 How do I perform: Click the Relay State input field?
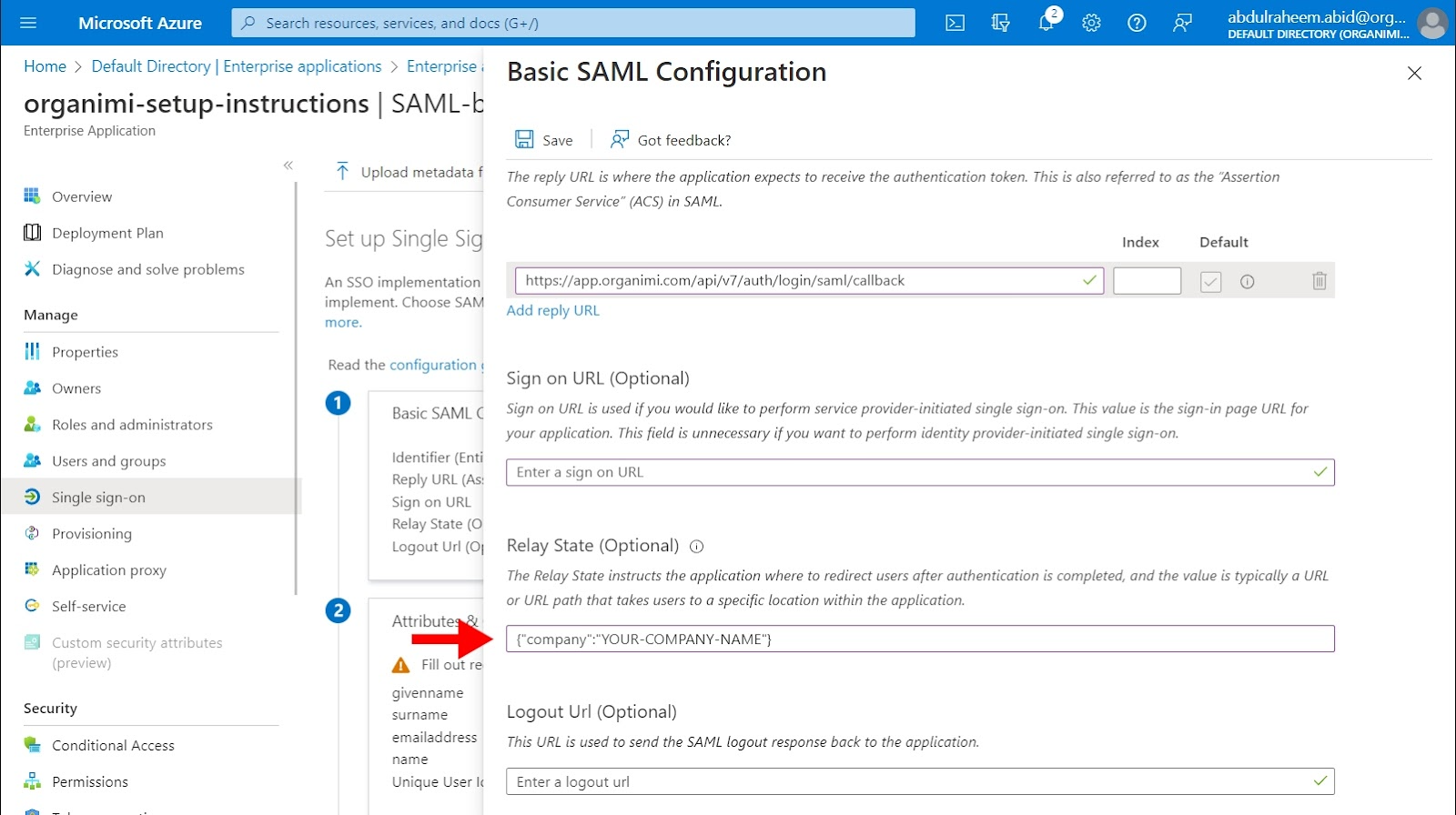tap(920, 639)
